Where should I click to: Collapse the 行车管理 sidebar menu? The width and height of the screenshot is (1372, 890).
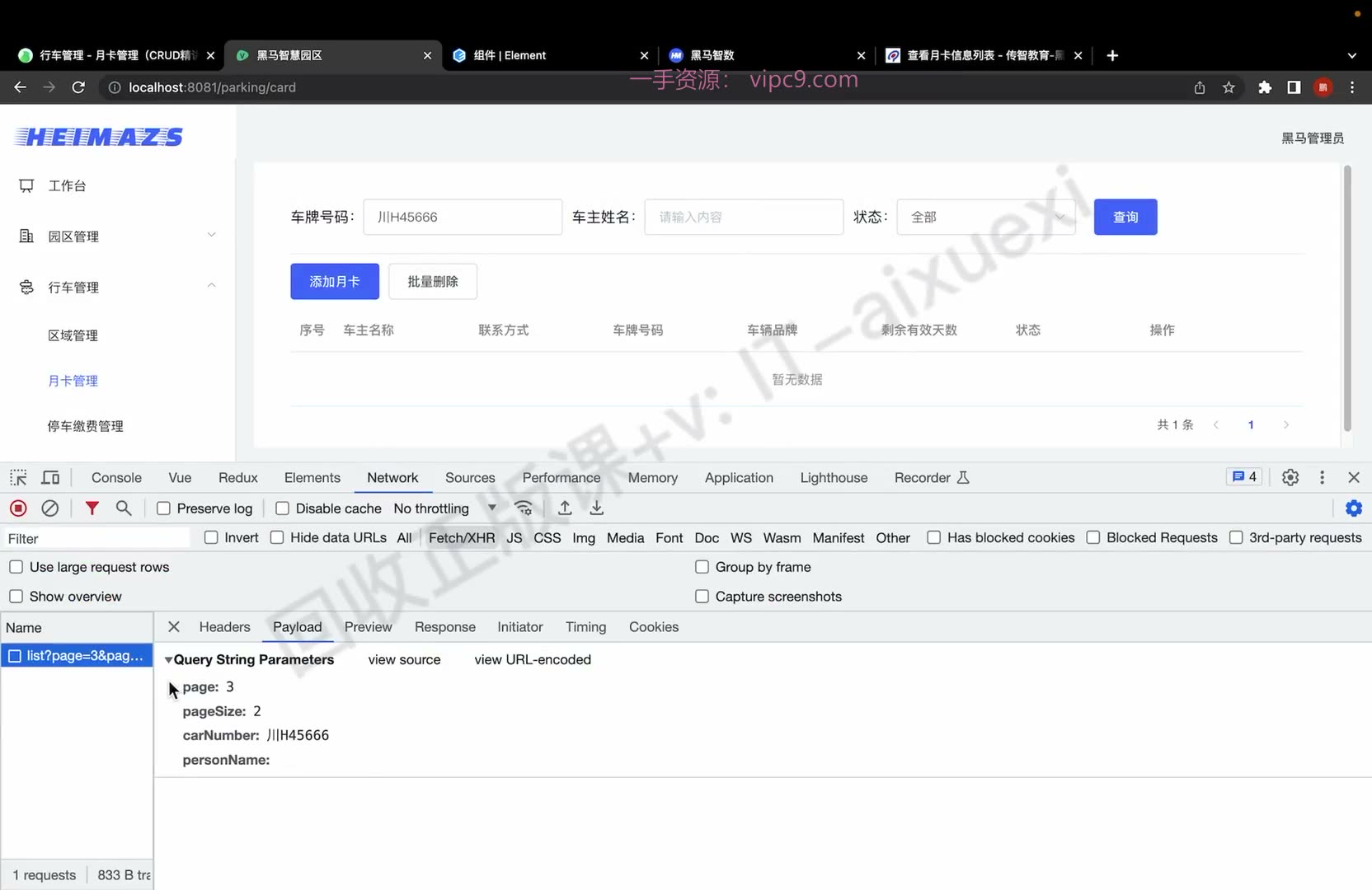pos(118,288)
